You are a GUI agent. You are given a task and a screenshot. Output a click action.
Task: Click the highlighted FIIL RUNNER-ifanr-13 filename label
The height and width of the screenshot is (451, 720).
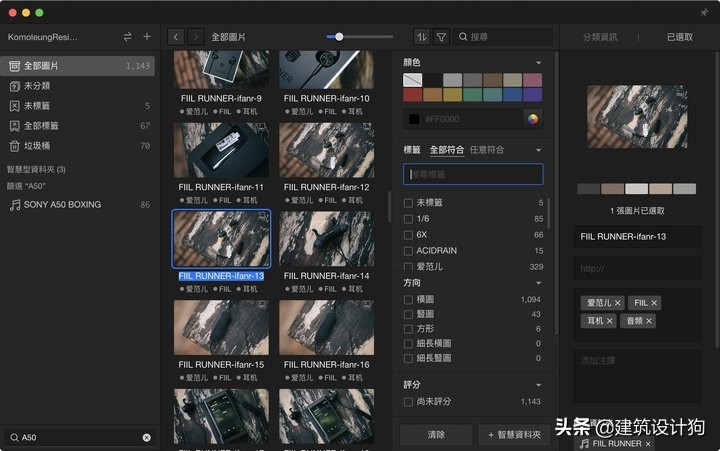point(221,276)
